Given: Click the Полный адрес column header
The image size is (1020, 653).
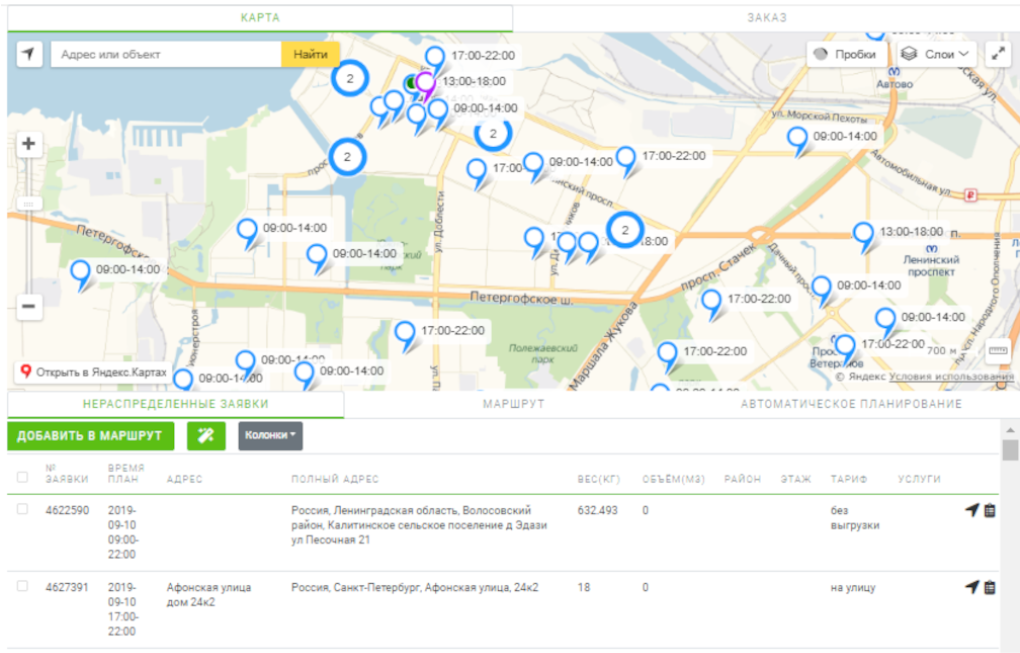Looking at the screenshot, I should (334, 479).
